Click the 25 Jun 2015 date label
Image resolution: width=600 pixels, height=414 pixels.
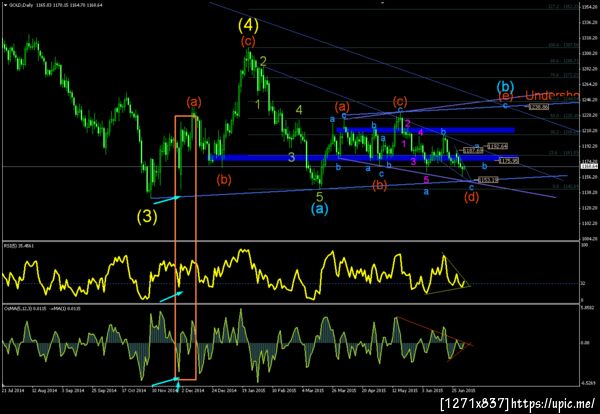(x=462, y=391)
